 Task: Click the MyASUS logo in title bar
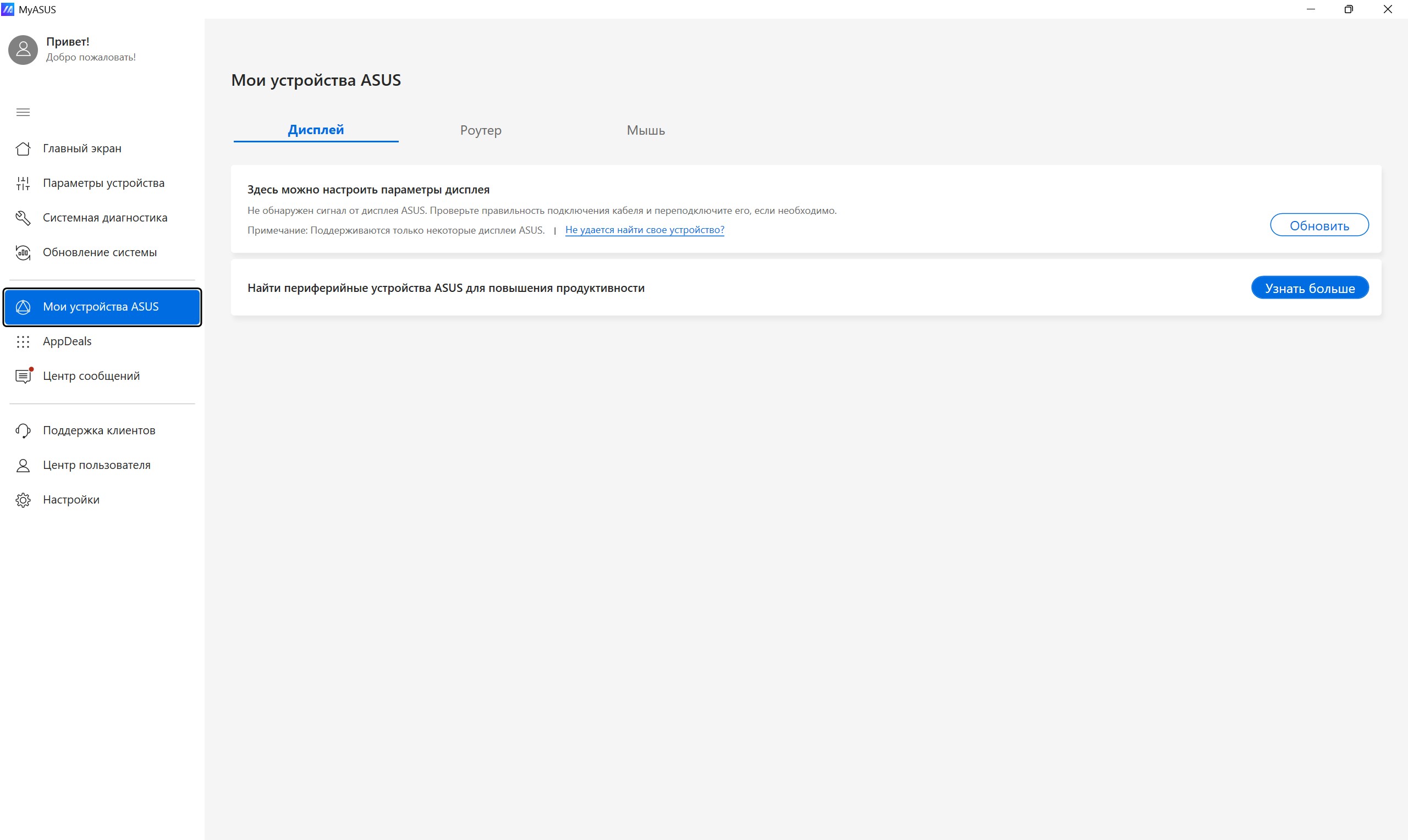click(8, 9)
